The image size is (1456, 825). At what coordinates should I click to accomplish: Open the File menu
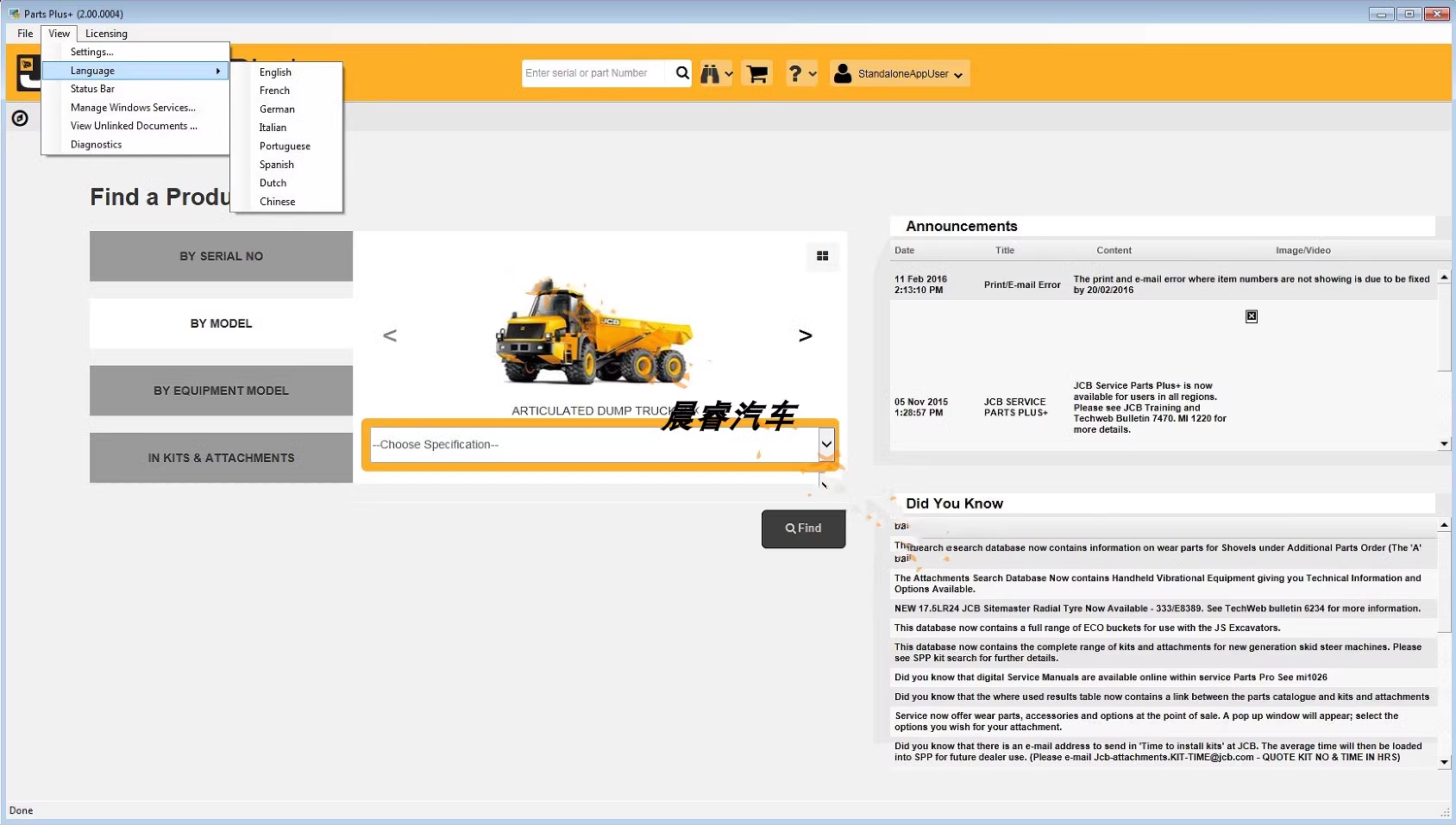25,34
